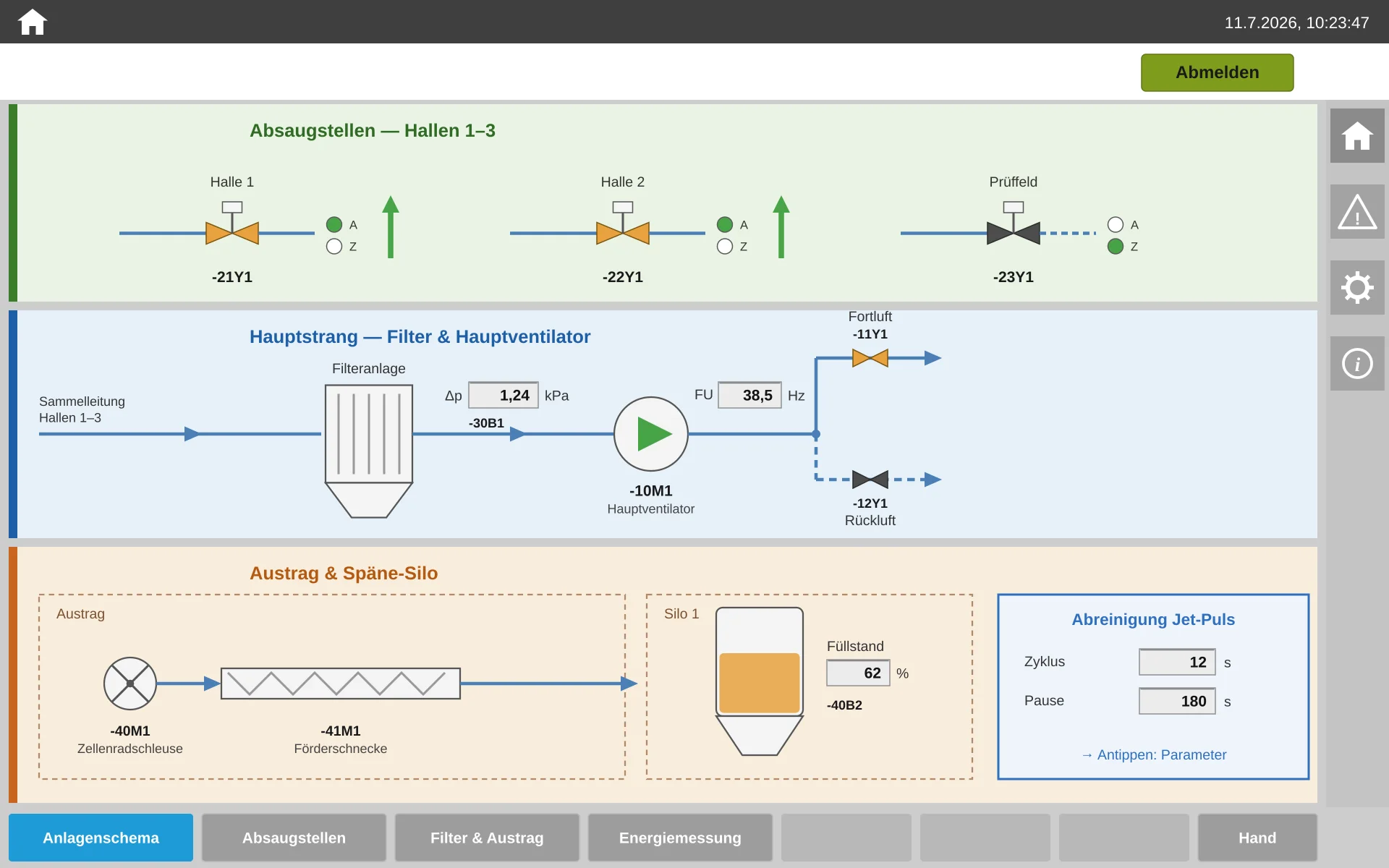Open the info icon in sidebar
This screenshot has width=1389, height=868.
pos(1357,363)
